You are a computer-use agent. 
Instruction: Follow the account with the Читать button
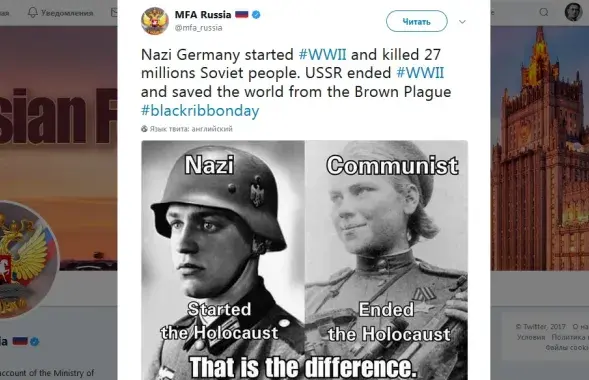[x=417, y=21]
